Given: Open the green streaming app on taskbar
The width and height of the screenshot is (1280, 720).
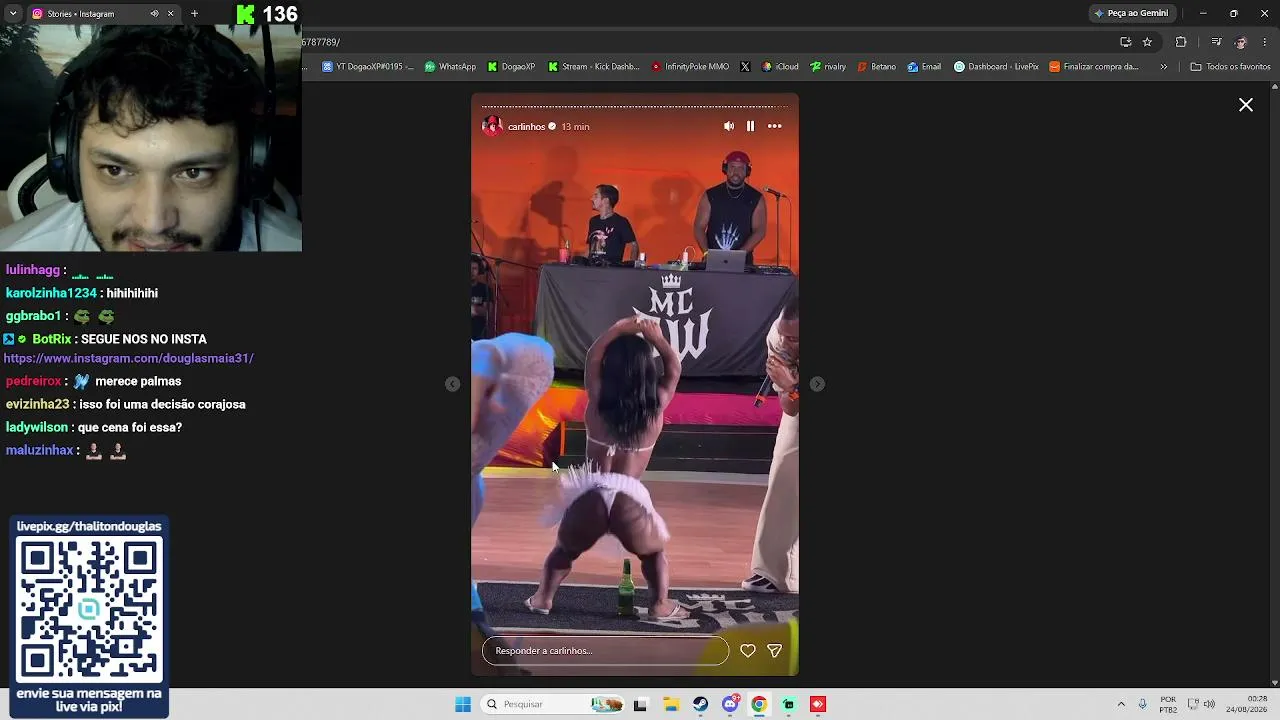Looking at the screenshot, I should click(x=789, y=704).
